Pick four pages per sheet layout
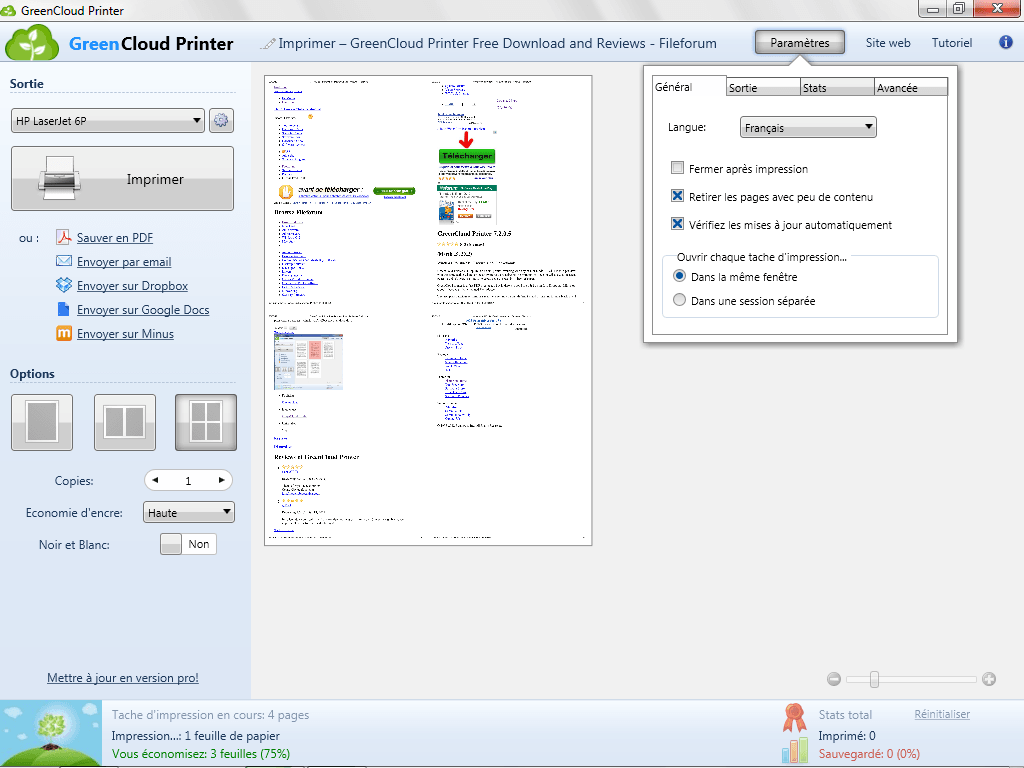The width and height of the screenshot is (1024, 768). [x=206, y=423]
